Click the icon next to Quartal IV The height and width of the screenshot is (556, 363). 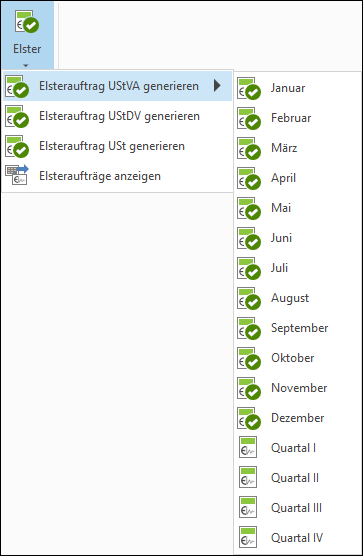click(248, 538)
